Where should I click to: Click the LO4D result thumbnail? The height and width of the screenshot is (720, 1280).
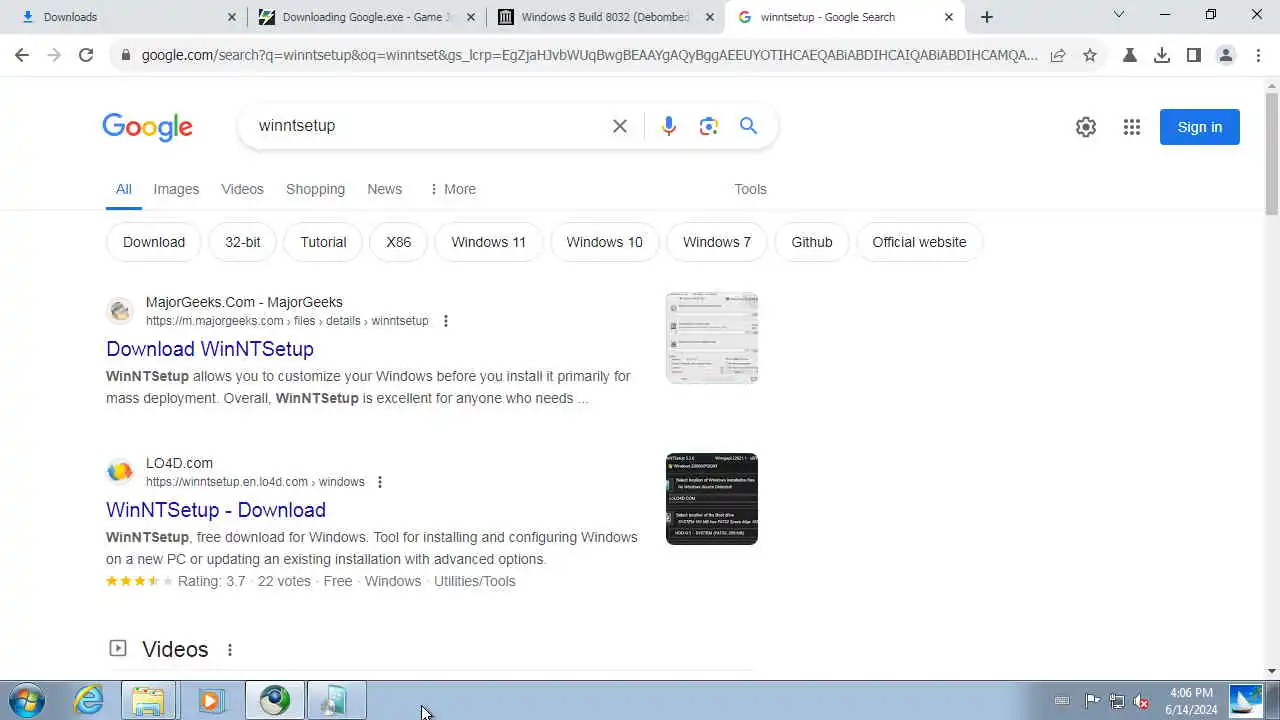coord(712,499)
